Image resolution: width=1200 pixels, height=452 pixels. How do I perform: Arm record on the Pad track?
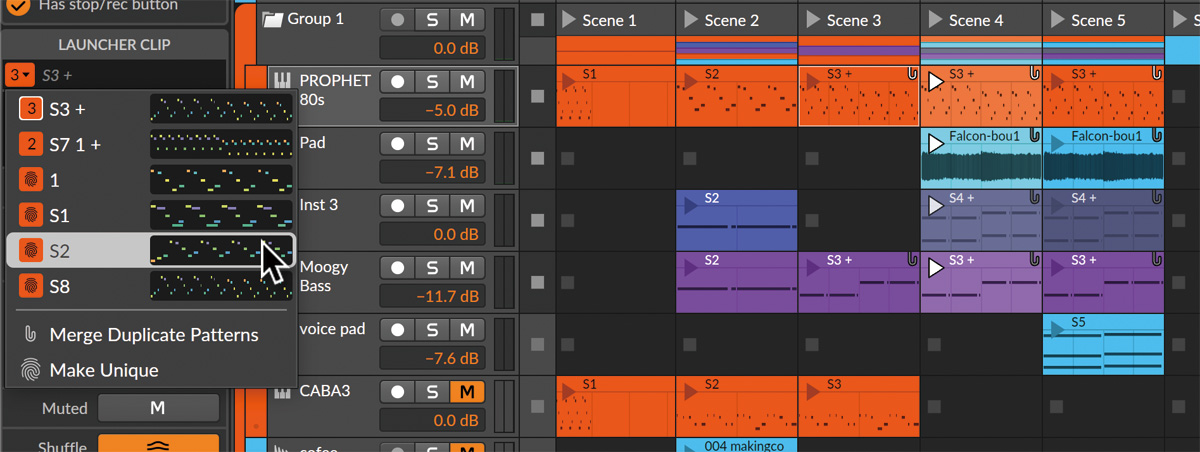397,144
